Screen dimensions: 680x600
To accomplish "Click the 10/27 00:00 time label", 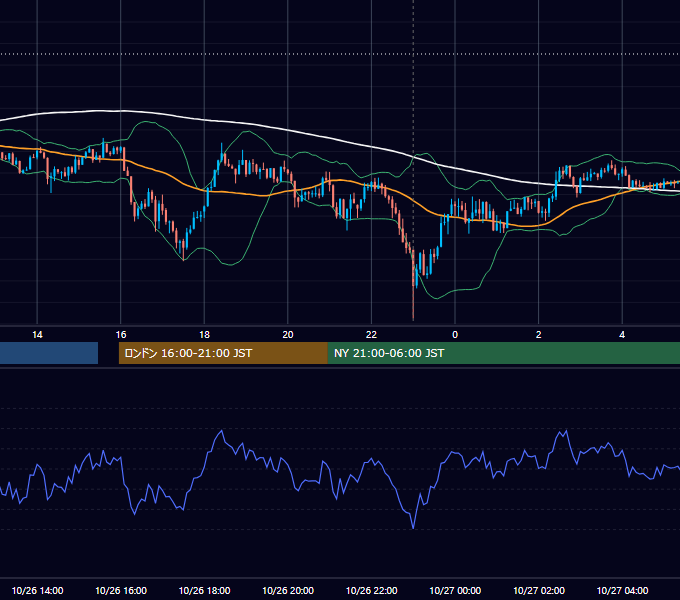I will [455, 590].
